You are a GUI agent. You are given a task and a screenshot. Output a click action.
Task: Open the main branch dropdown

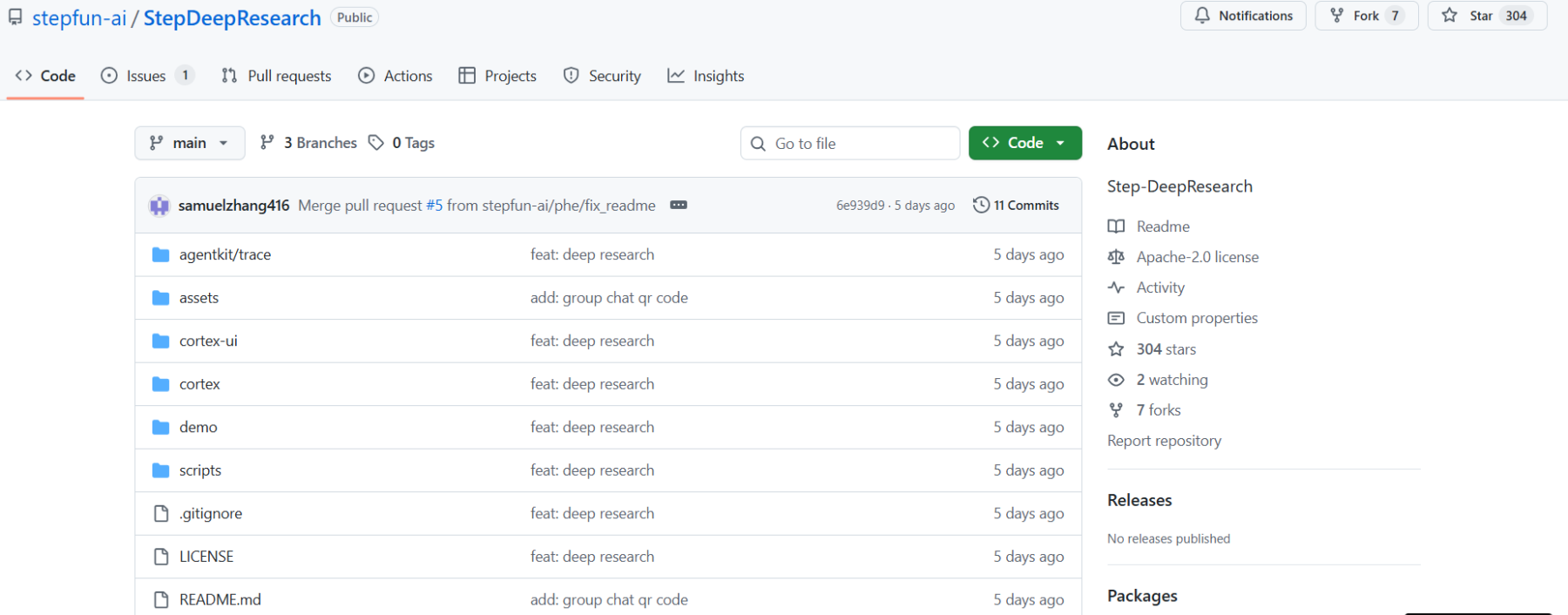pos(189,143)
